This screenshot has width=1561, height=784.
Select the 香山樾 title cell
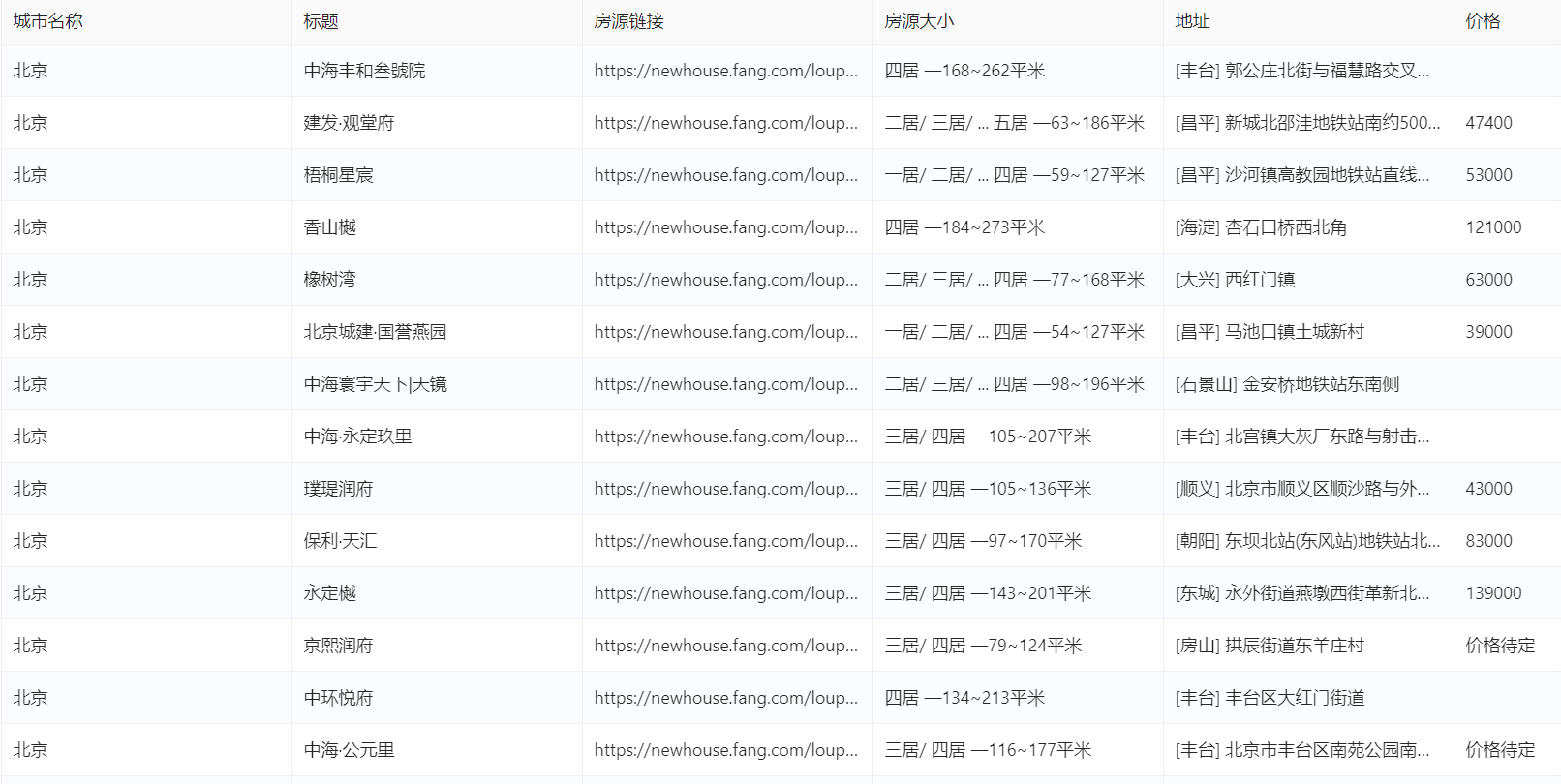coord(330,227)
